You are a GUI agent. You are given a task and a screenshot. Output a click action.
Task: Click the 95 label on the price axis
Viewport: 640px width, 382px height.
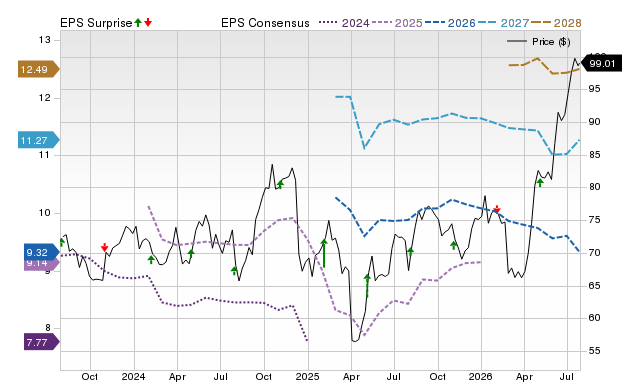(x=594, y=89)
